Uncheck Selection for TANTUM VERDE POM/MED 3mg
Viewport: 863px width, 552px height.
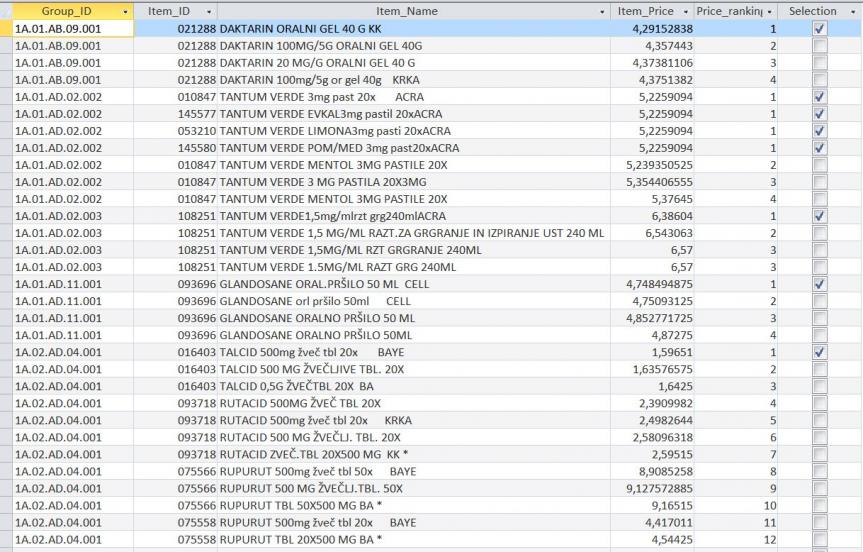coord(820,148)
